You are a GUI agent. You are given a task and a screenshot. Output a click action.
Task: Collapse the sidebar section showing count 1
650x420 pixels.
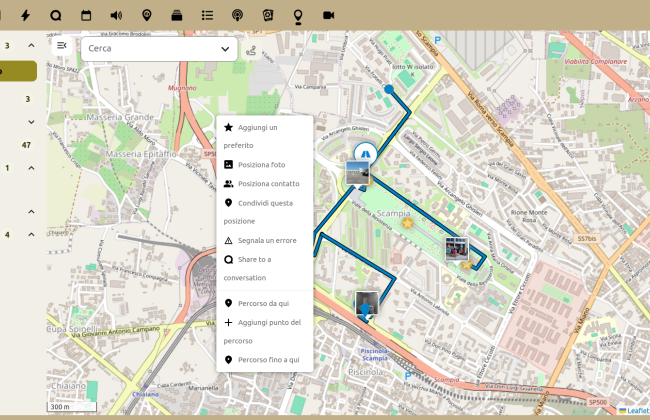31,168
